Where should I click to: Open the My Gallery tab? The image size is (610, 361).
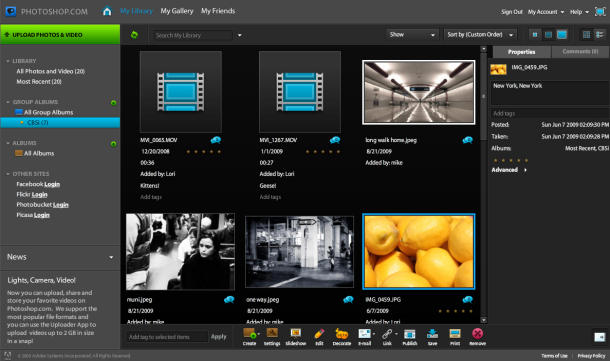(177, 11)
